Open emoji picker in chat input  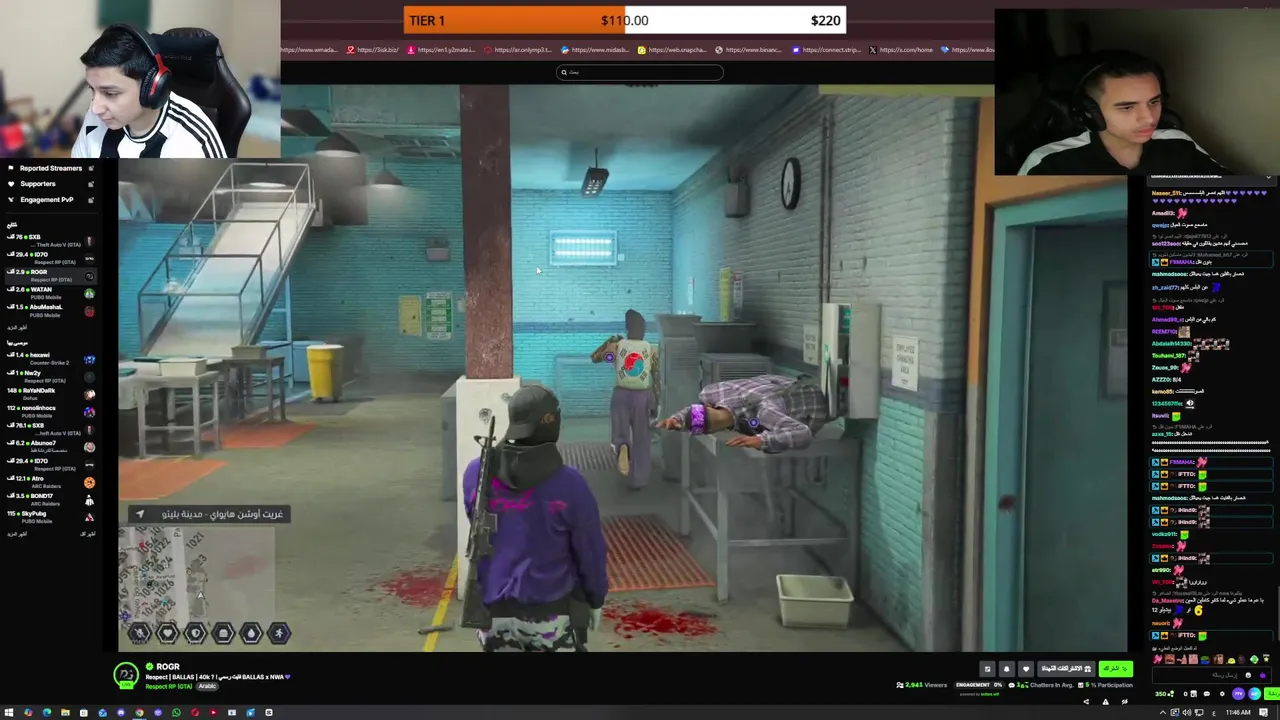(1248, 675)
